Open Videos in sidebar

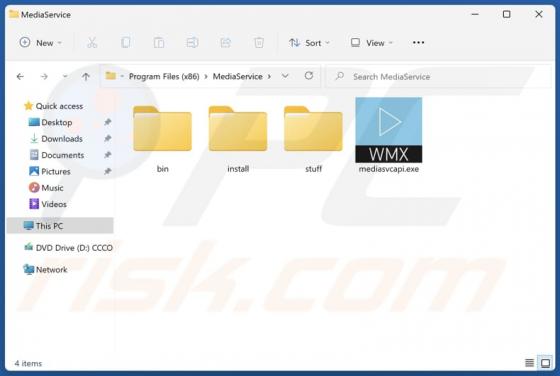48,204
